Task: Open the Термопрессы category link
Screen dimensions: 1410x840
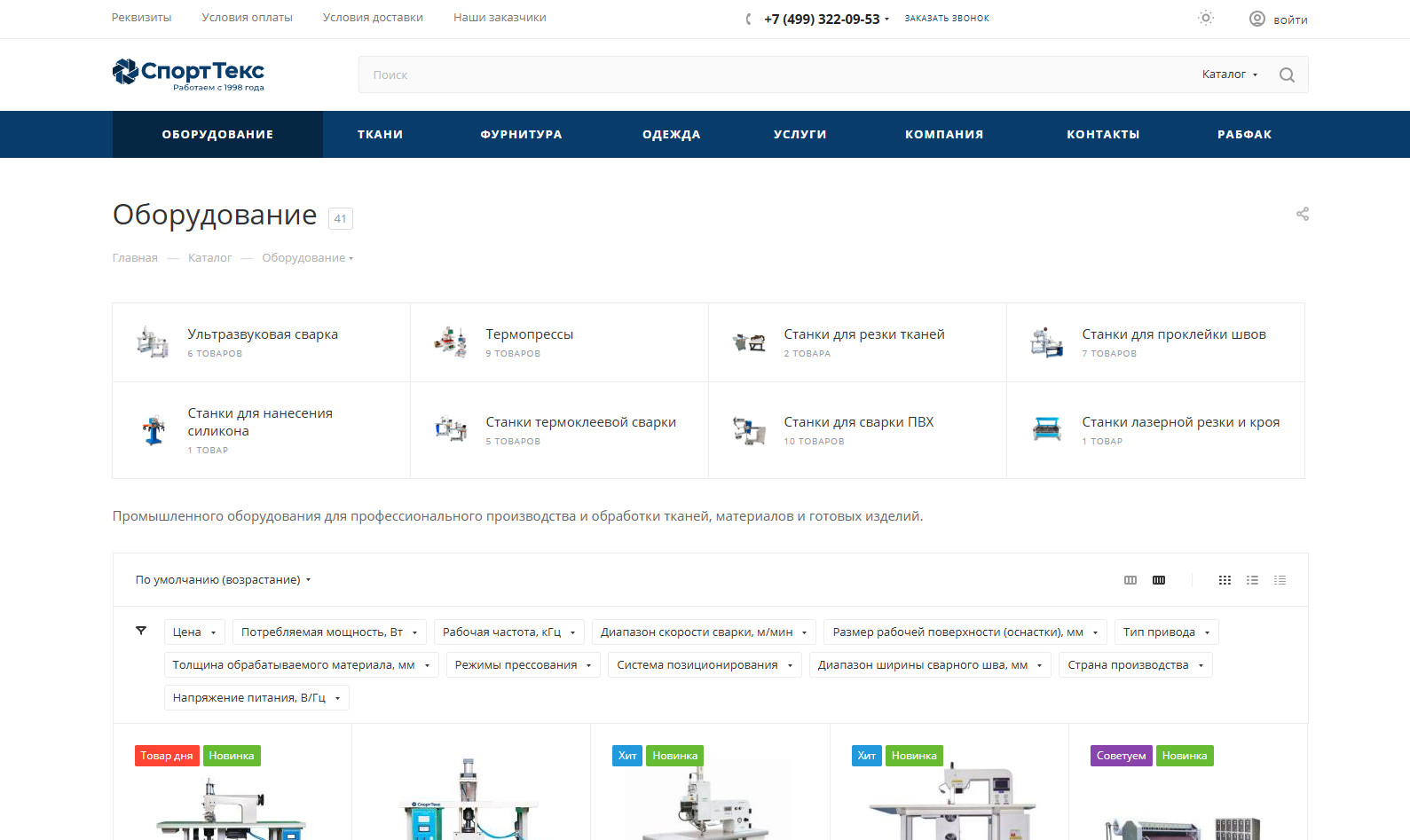Action: (530, 334)
